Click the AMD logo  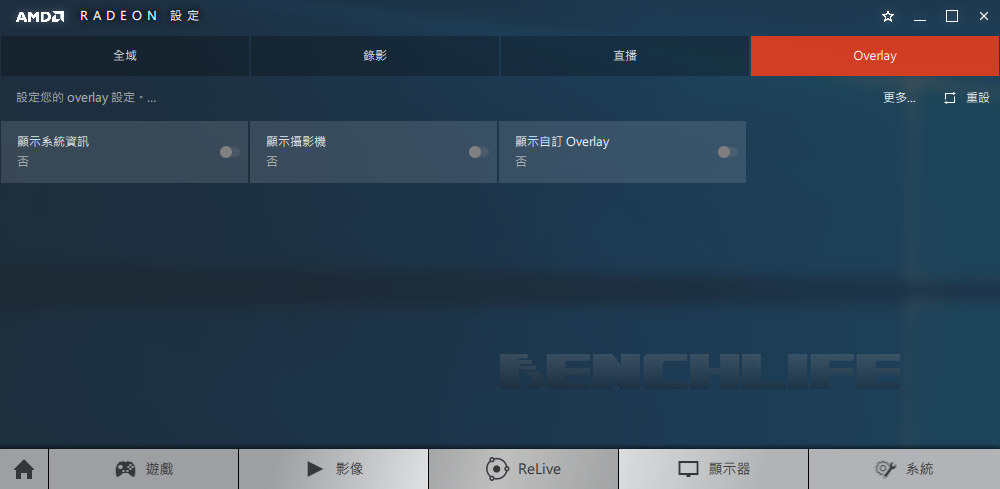coord(40,17)
